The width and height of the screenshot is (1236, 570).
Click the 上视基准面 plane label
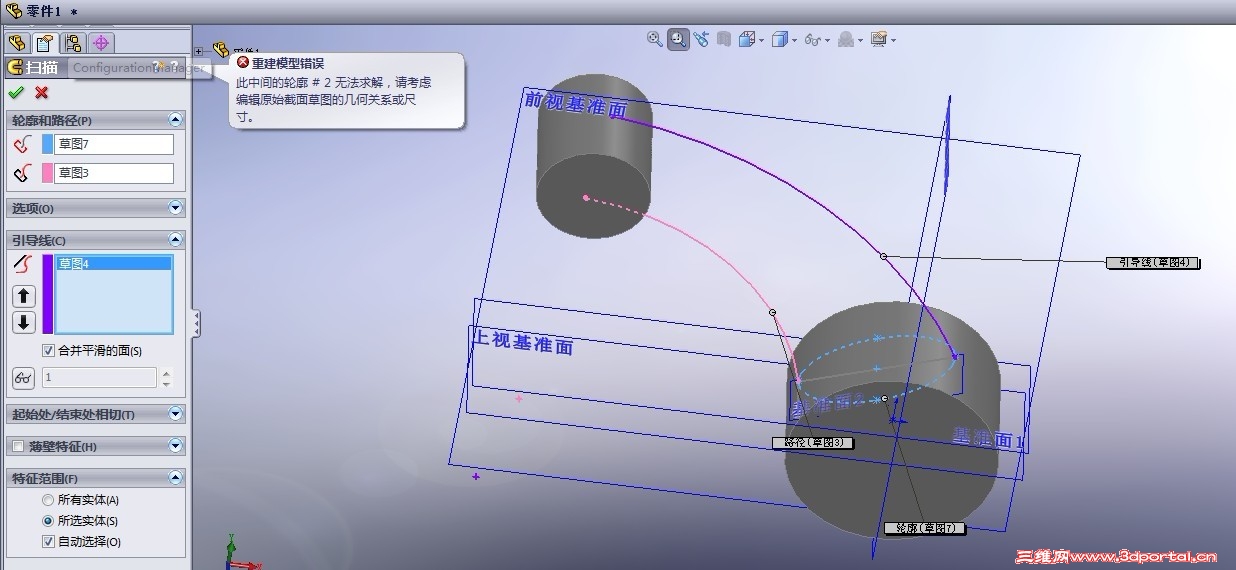click(522, 342)
